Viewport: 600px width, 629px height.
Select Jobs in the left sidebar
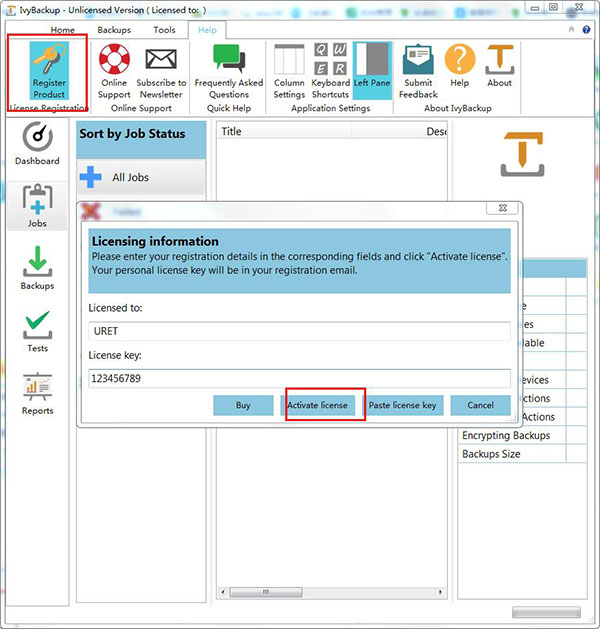coord(37,206)
